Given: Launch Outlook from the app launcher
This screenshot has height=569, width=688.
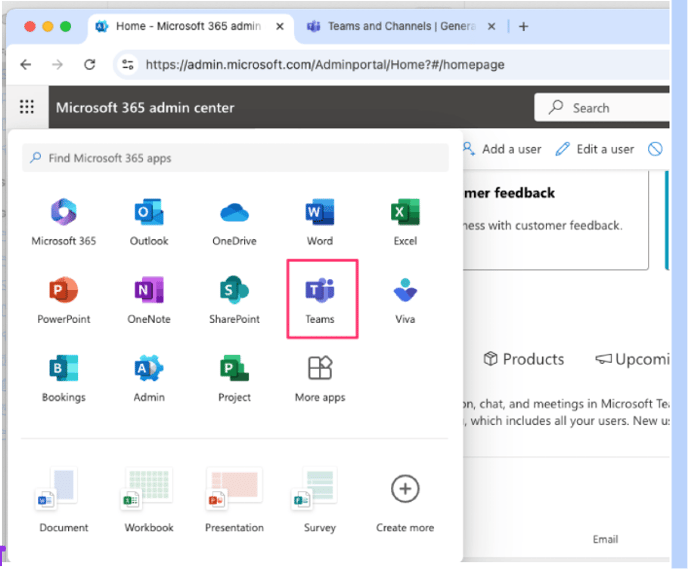Looking at the screenshot, I should pyautogui.click(x=149, y=212).
